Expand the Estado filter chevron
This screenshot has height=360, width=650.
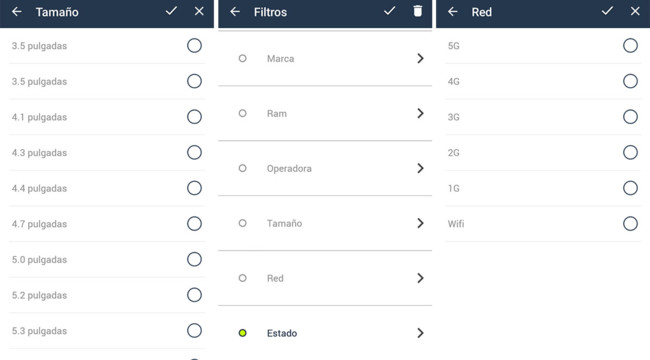point(420,333)
